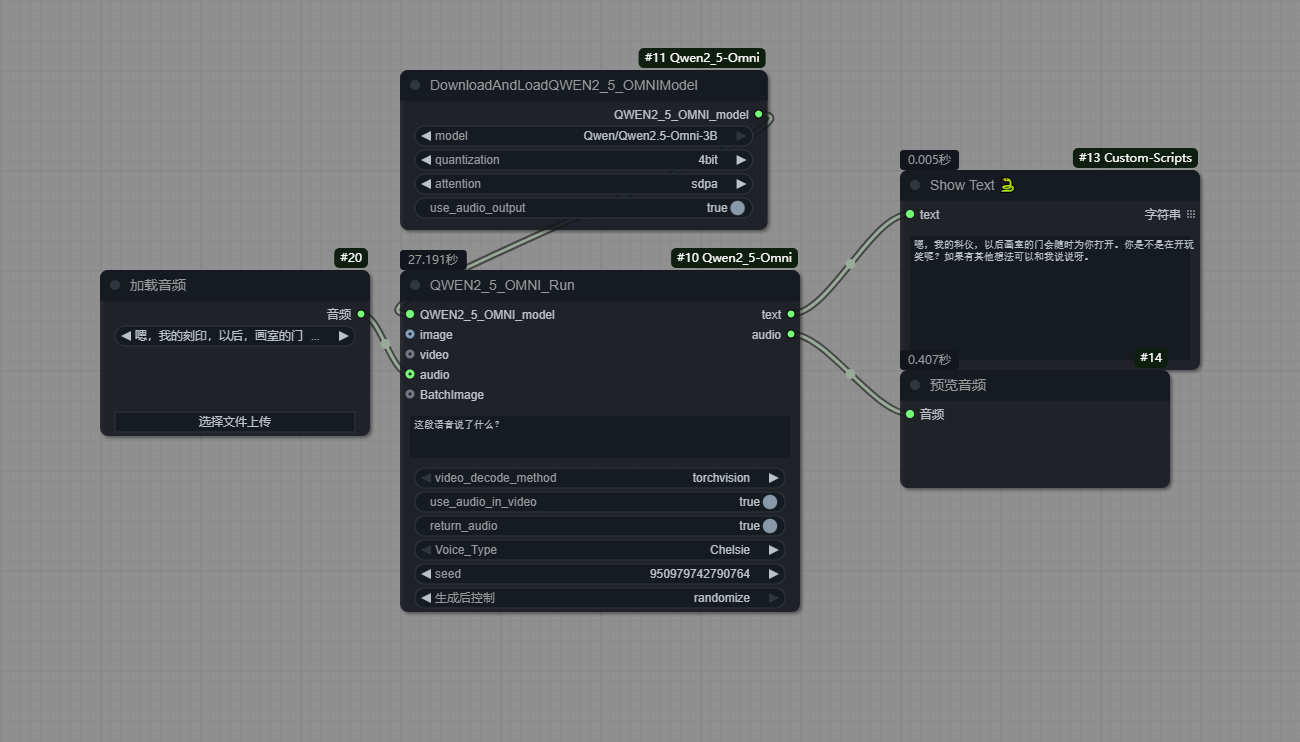The image size is (1300, 742).
Task: Collapse the QWEN2_5_OMNI_Run node via its title dot
Action: [415, 285]
